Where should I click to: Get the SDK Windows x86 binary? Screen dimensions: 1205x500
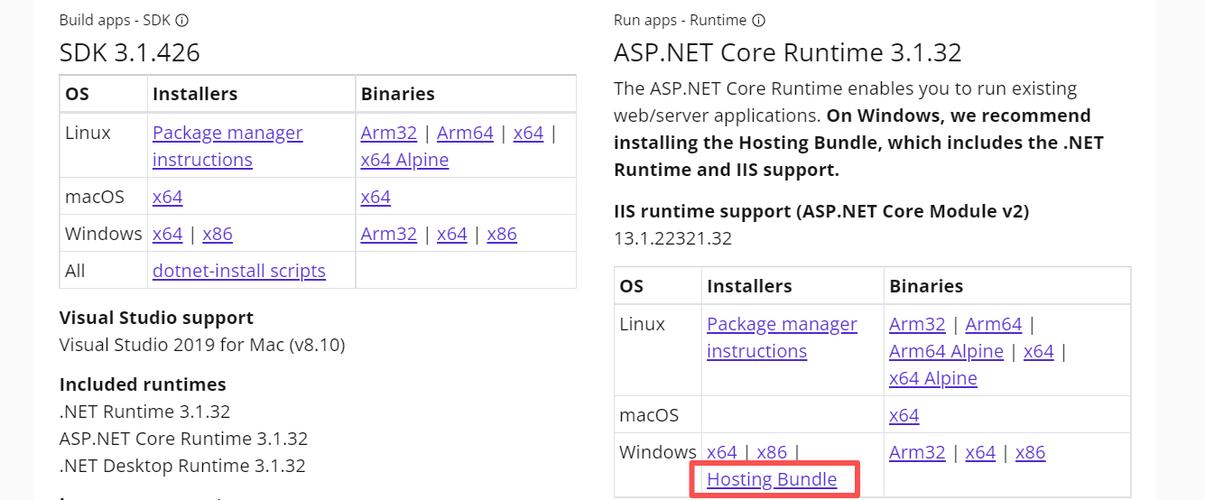tap(501, 234)
